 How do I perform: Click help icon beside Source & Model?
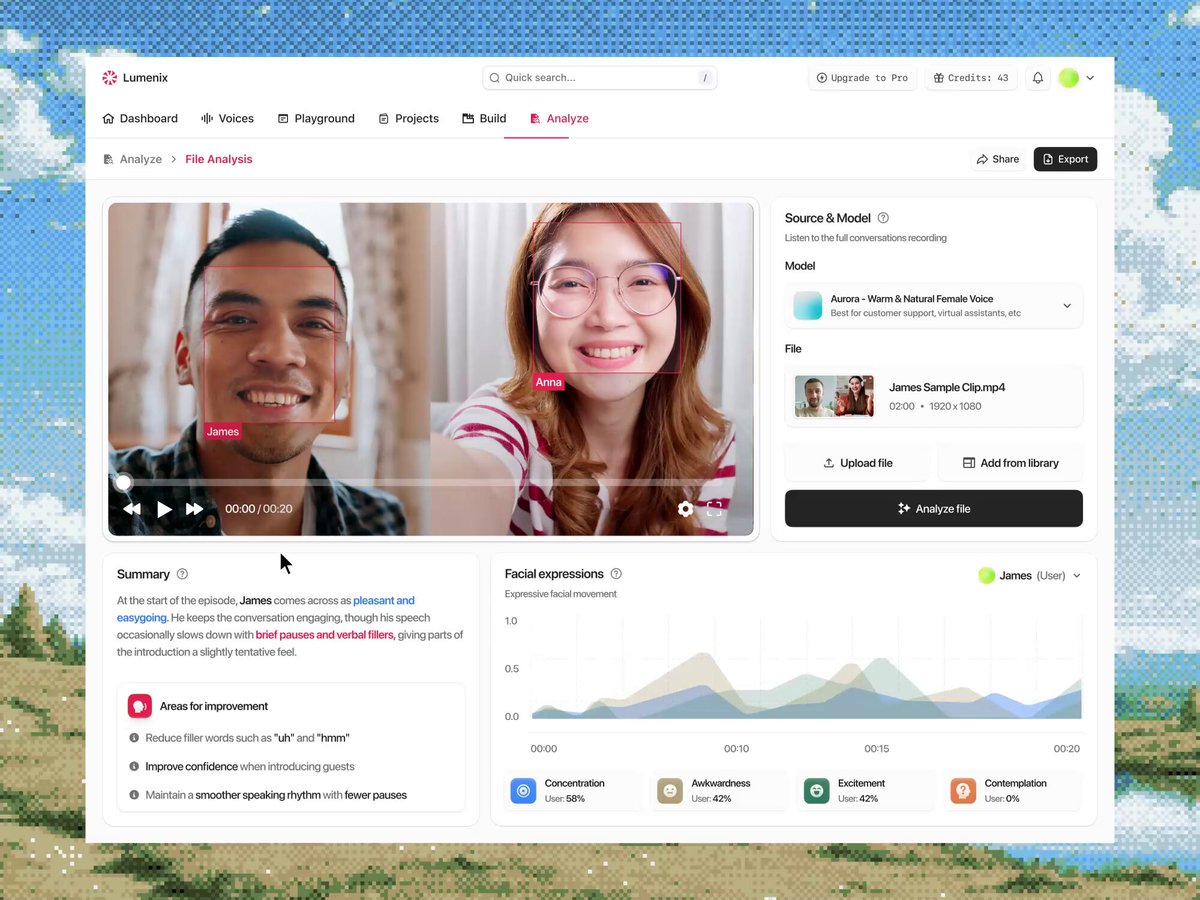[x=883, y=218]
